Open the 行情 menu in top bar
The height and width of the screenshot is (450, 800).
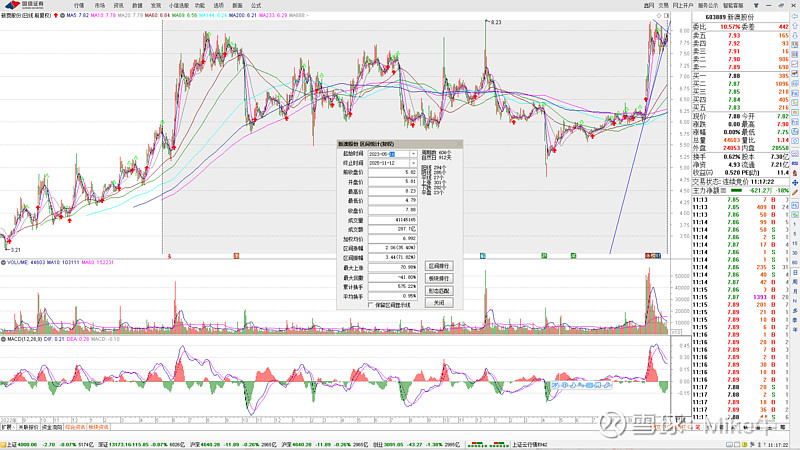coord(79,5)
